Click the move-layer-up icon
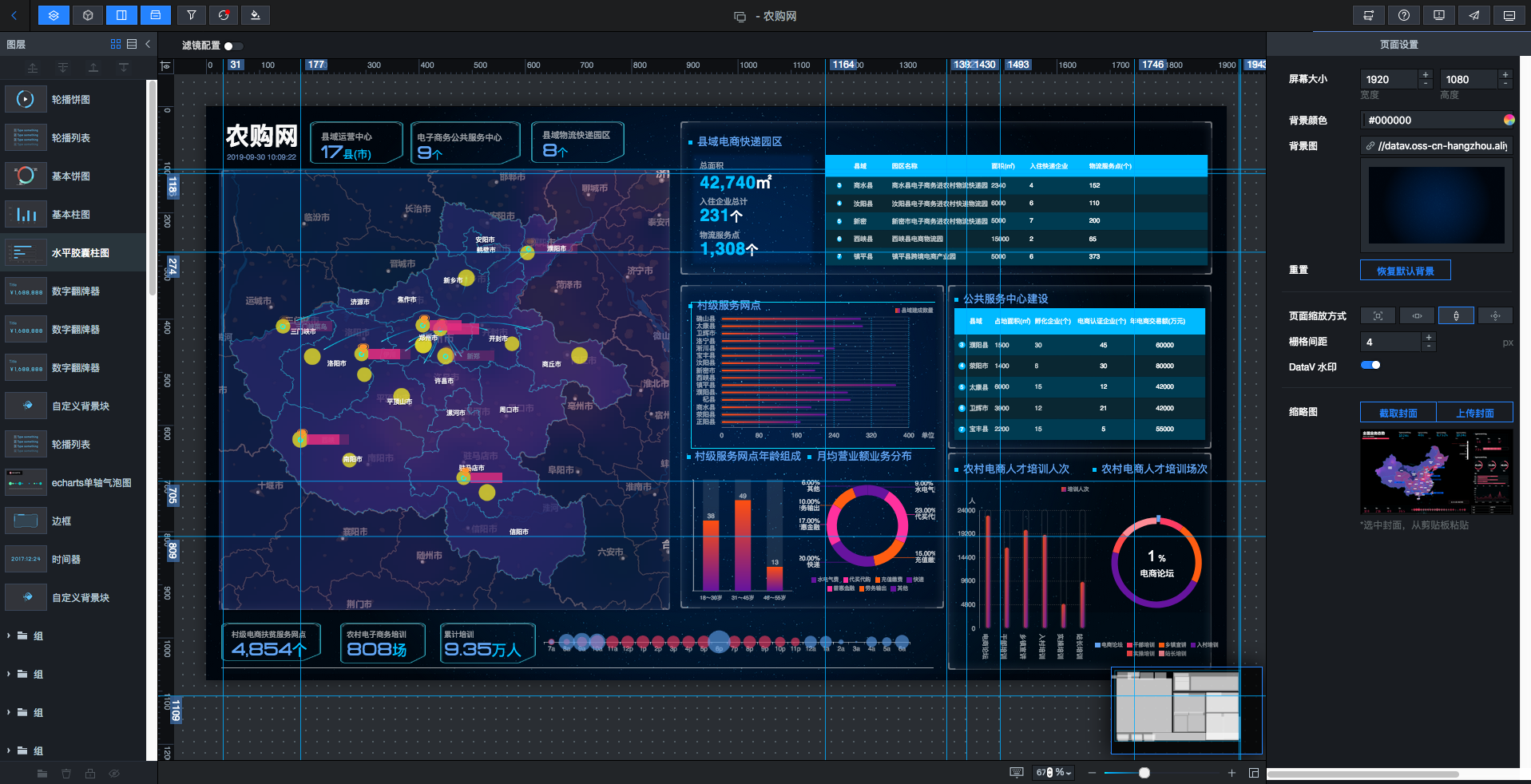This screenshot has width=1531, height=784. [93, 68]
